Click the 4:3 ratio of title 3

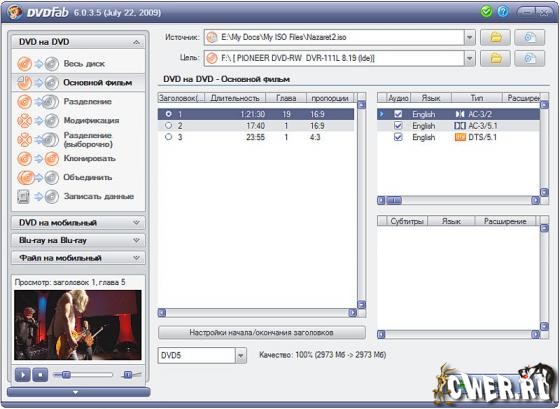tap(315, 137)
